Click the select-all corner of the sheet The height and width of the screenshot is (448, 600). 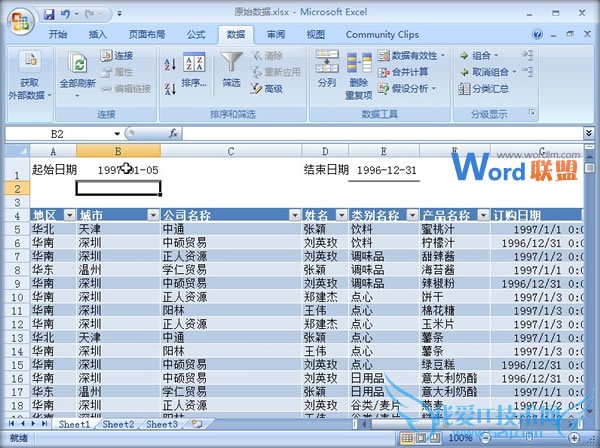click(18, 151)
